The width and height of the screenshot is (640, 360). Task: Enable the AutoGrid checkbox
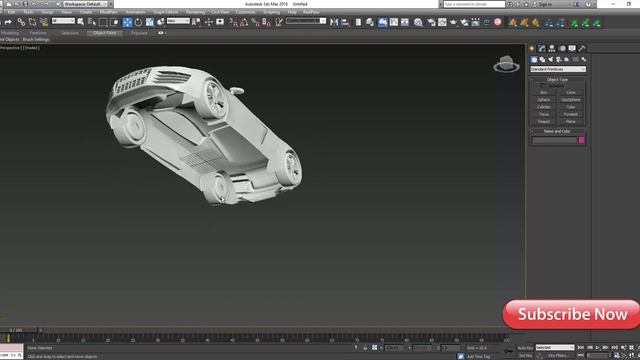coord(543,86)
